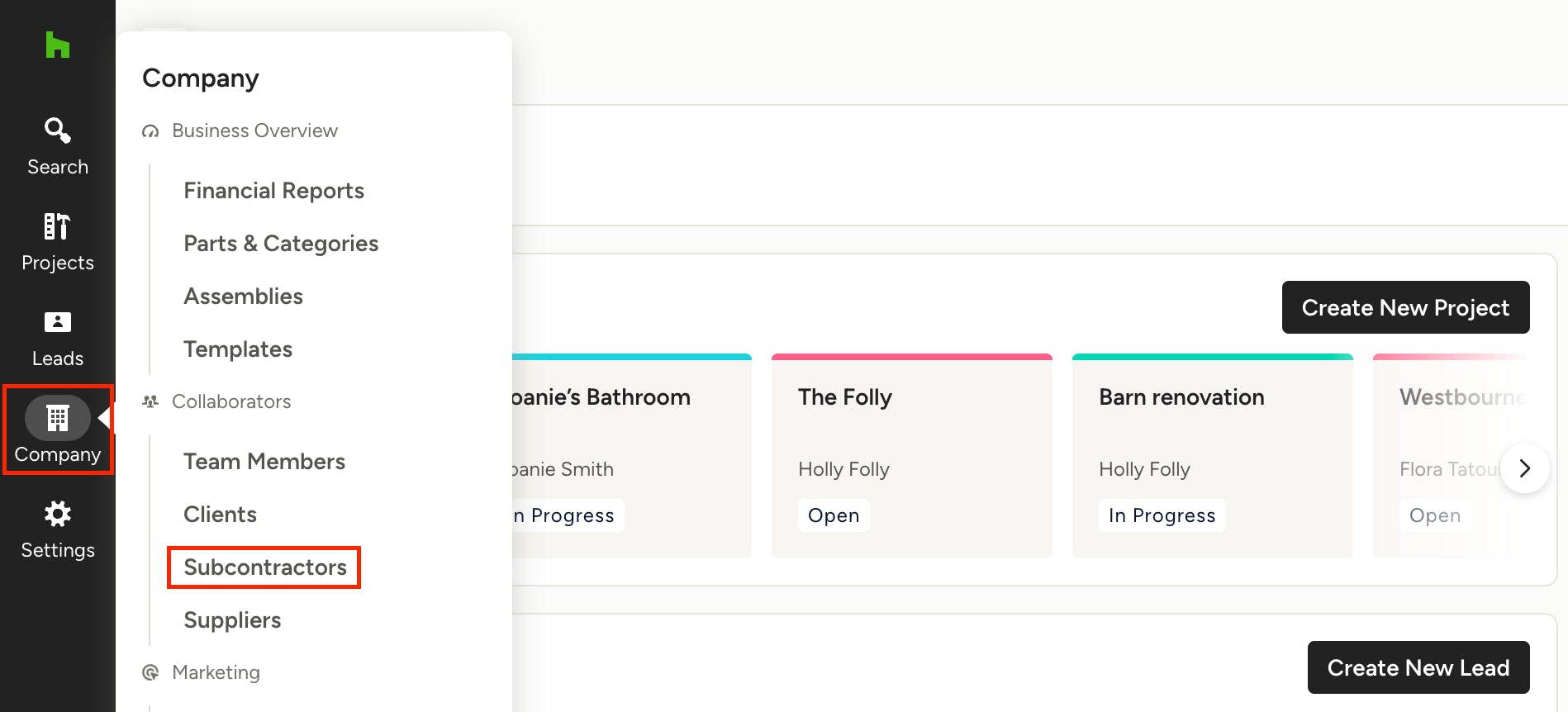Go to Leads via sidebar icon
Screen dimensions: 1568x712
pos(58,322)
